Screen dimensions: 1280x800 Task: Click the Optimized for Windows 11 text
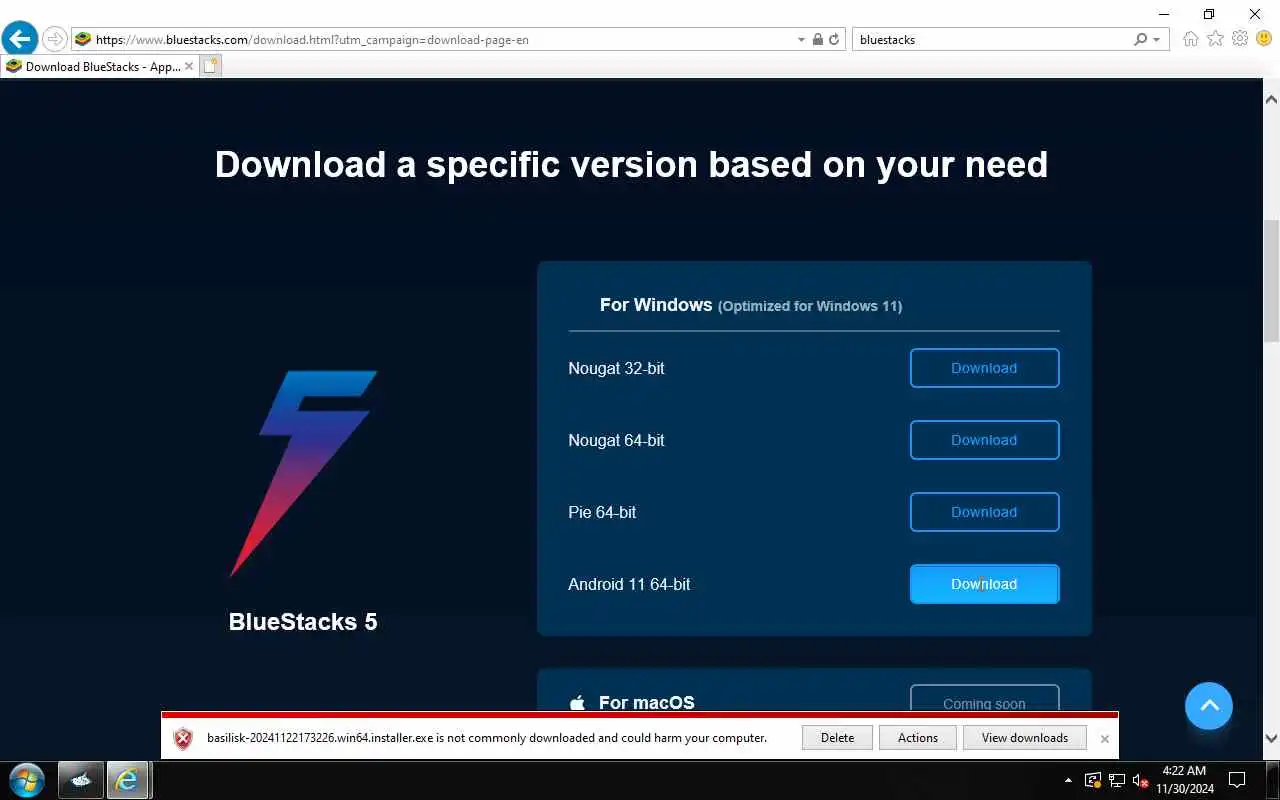pos(810,306)
